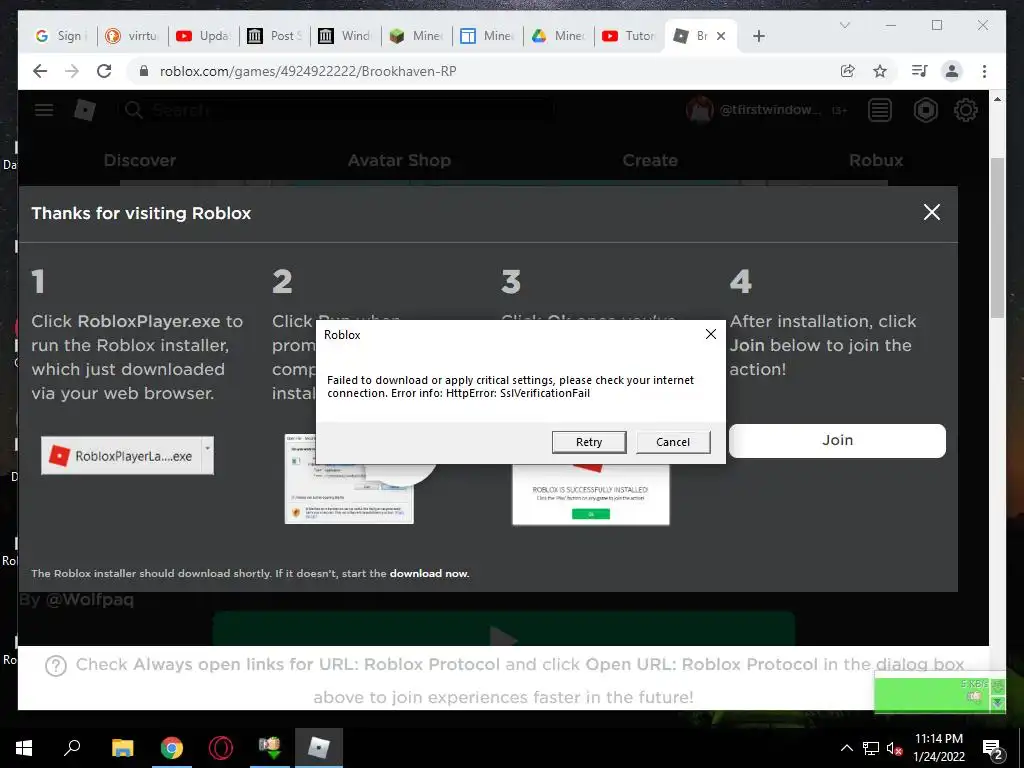Click the Roblox logo home icon

click(85, 110)
